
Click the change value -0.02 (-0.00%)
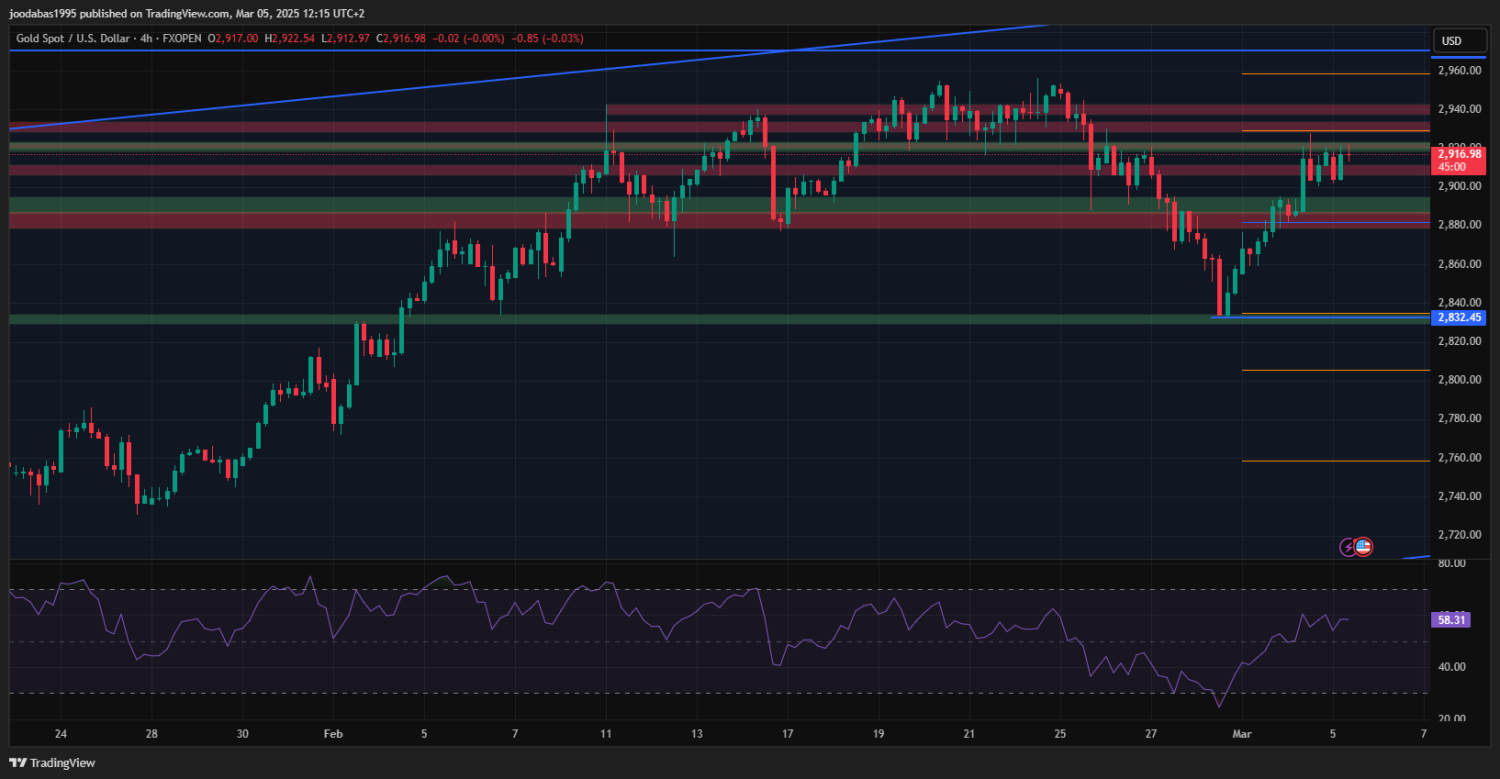[468, 38]
